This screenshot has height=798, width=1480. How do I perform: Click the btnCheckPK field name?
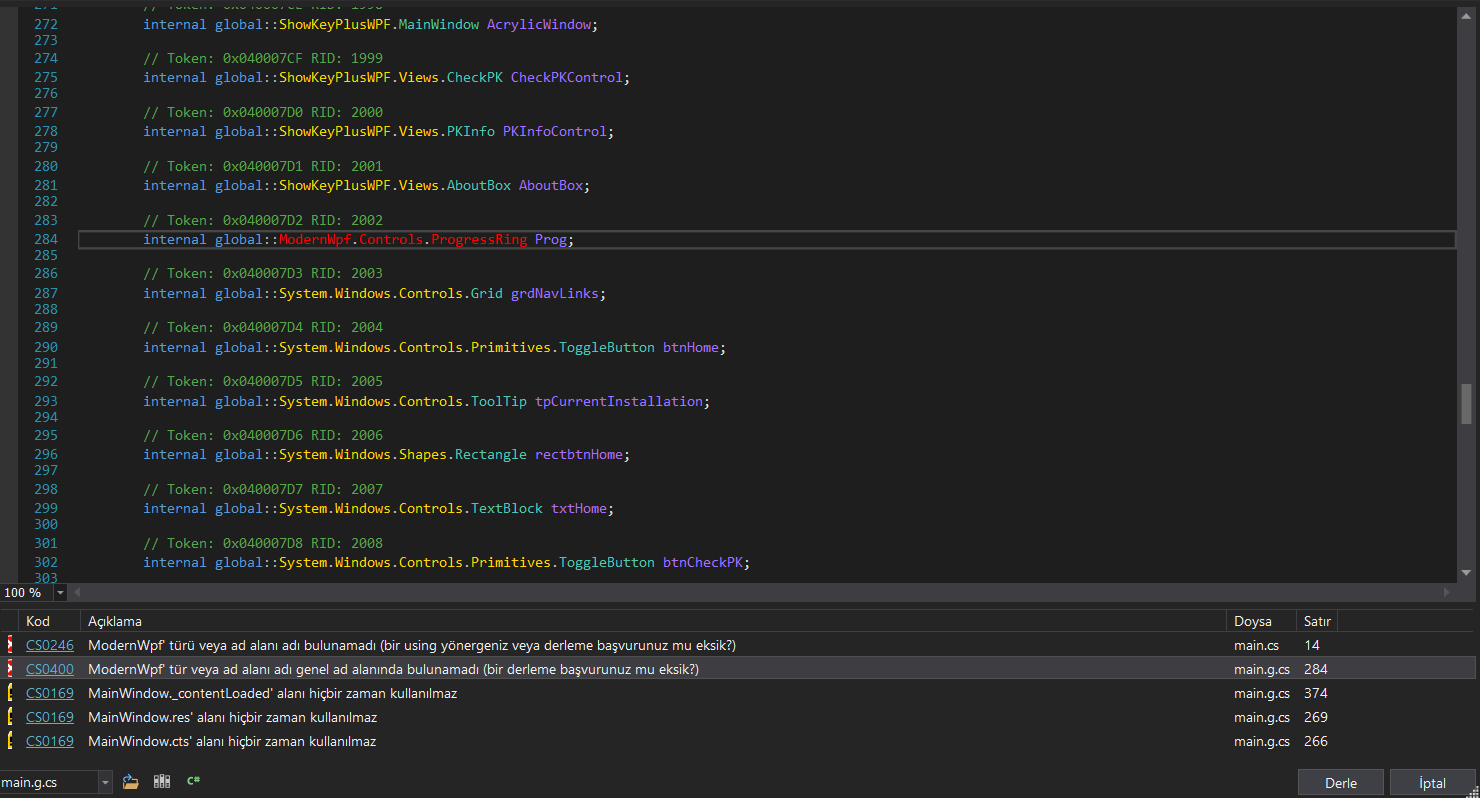703,562
